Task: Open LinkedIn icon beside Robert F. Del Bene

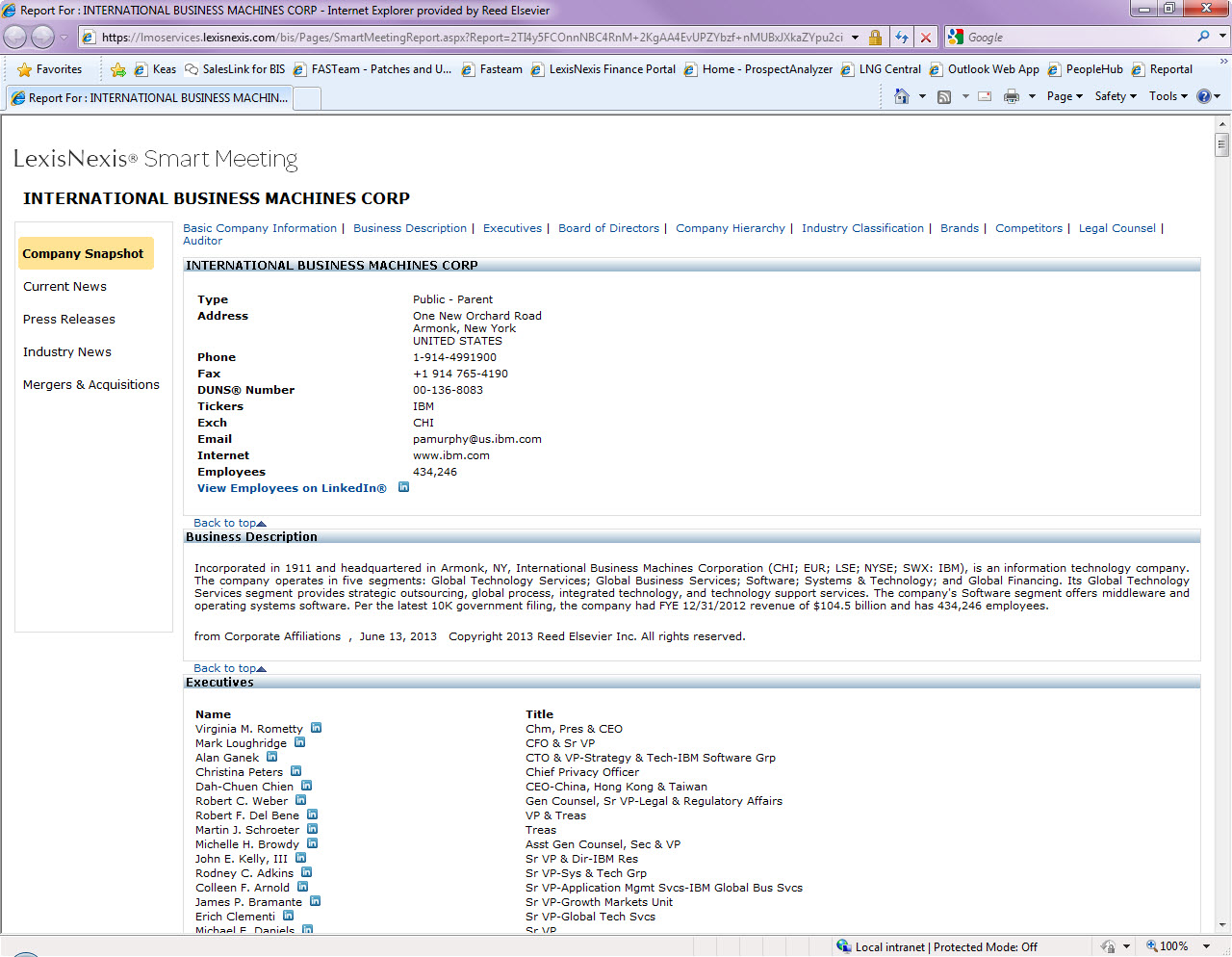Action: pyautogui.click(x=312, y=815)
